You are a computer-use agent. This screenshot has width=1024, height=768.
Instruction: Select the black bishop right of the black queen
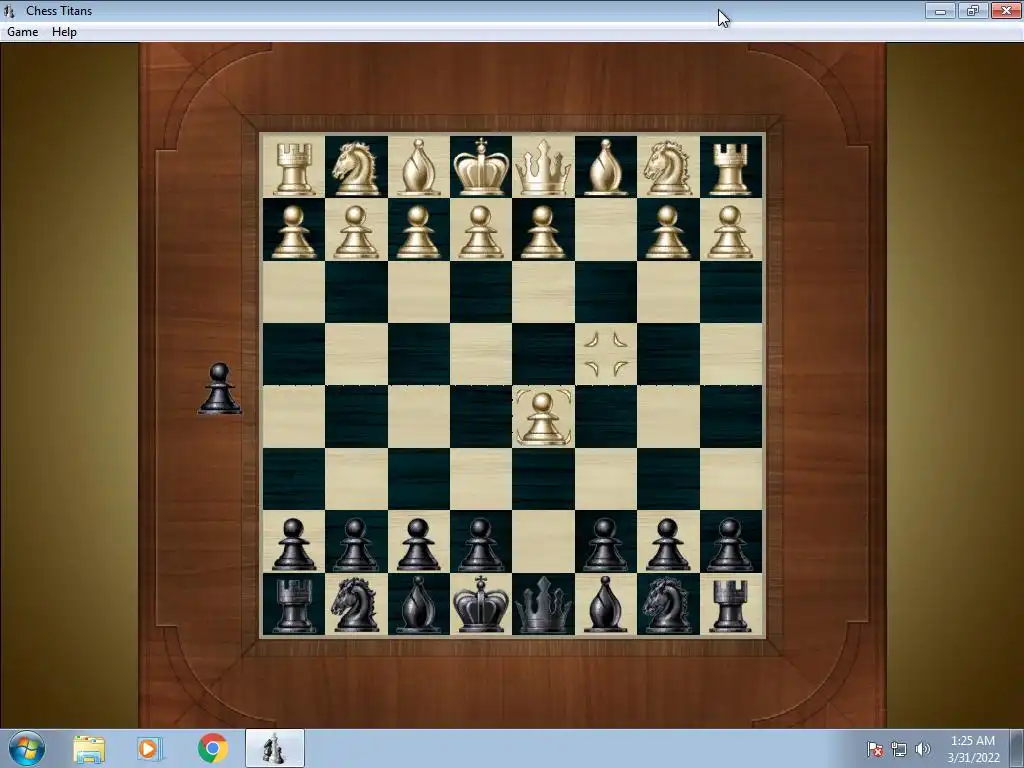[x=605, y=605]
